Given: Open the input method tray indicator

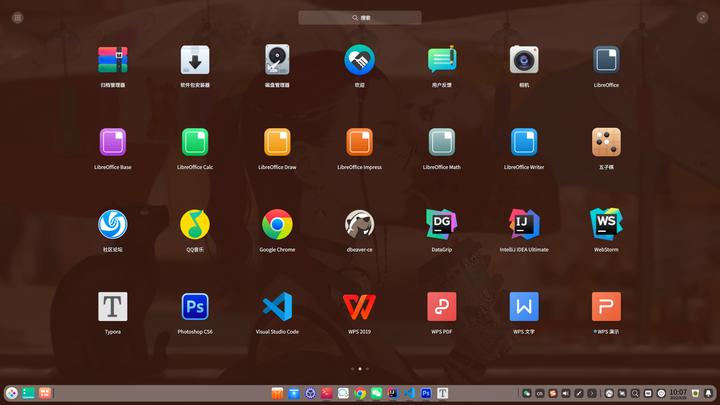Looking at the screenshot, I should [540, 394].
